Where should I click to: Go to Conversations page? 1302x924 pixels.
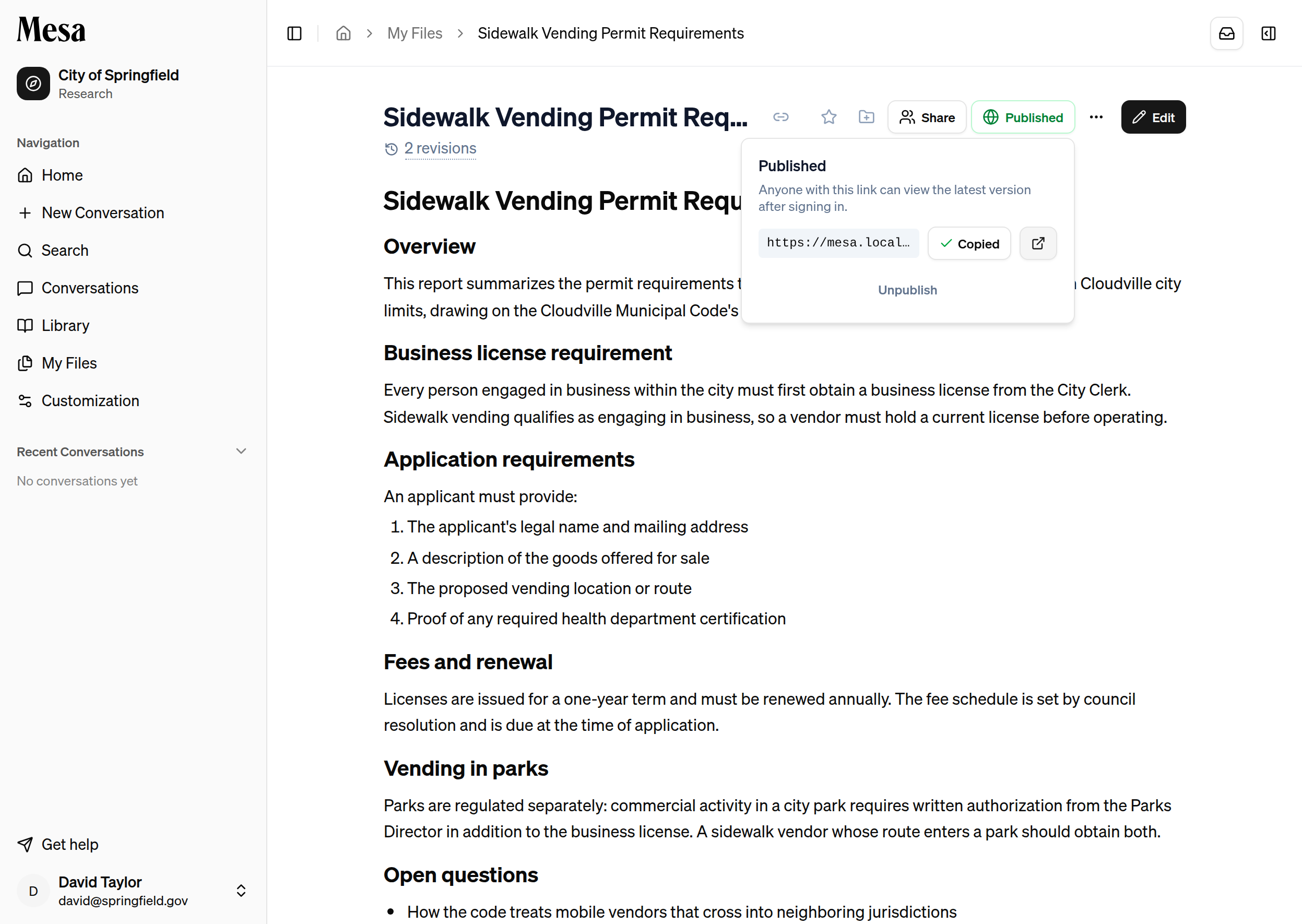point(133,288)
